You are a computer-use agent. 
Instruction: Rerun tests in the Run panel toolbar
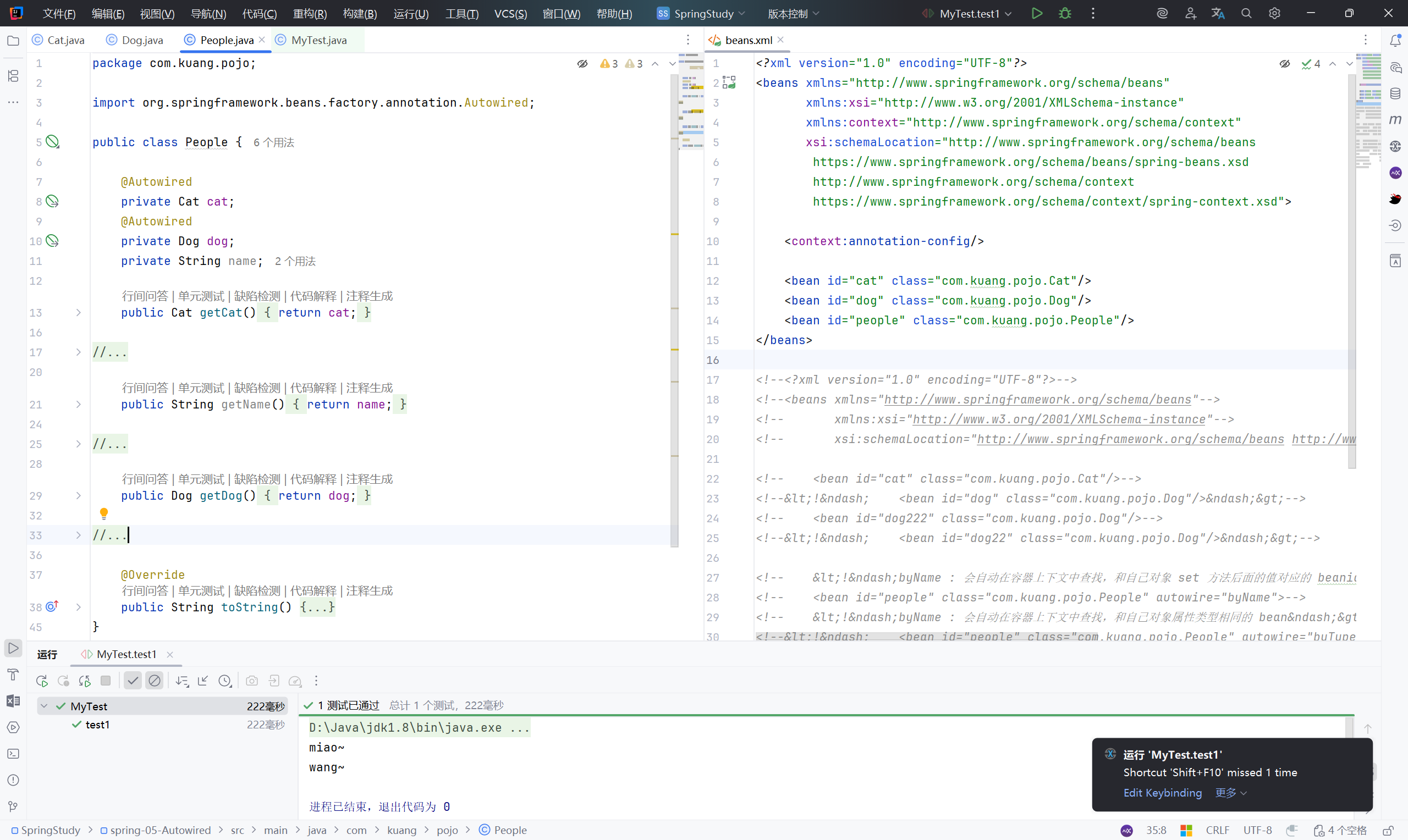pos(42,681)
